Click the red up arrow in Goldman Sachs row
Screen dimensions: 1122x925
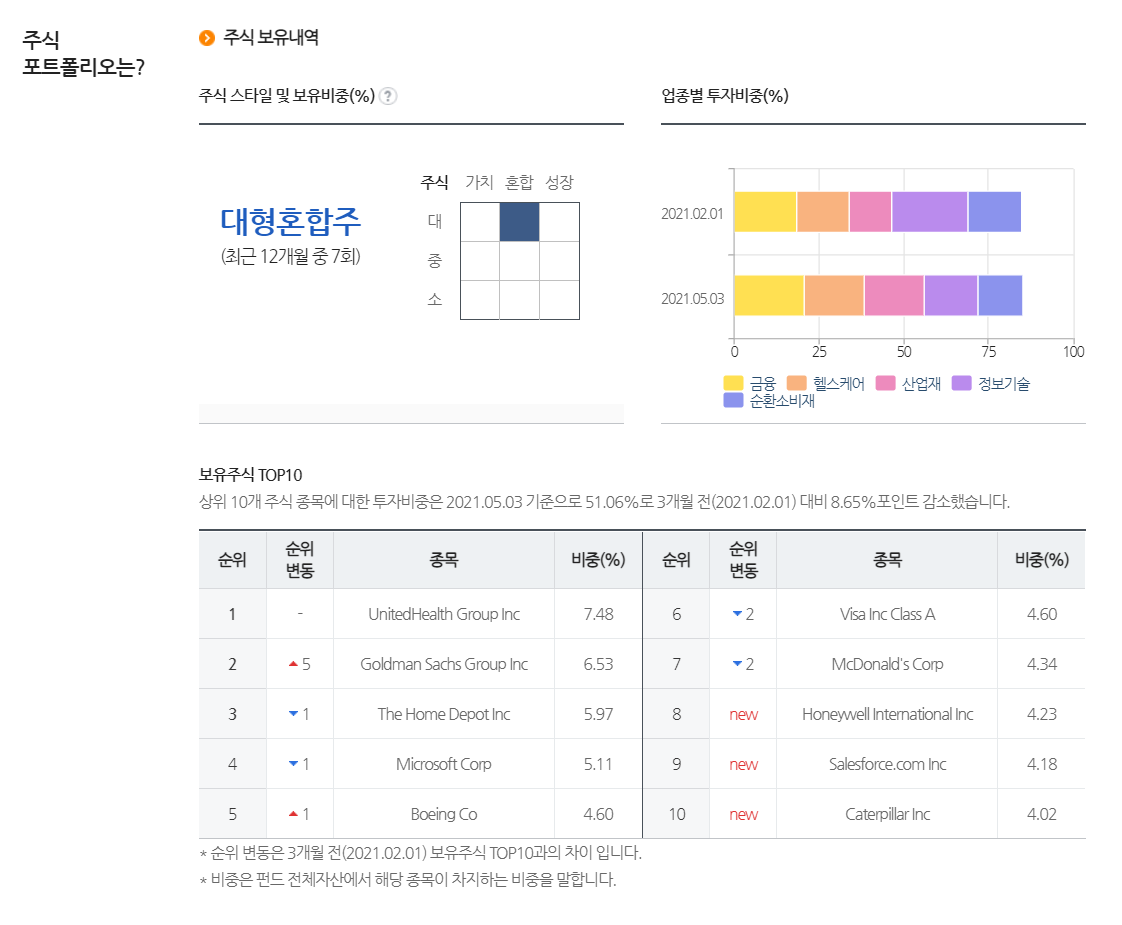tap(293, 664)
